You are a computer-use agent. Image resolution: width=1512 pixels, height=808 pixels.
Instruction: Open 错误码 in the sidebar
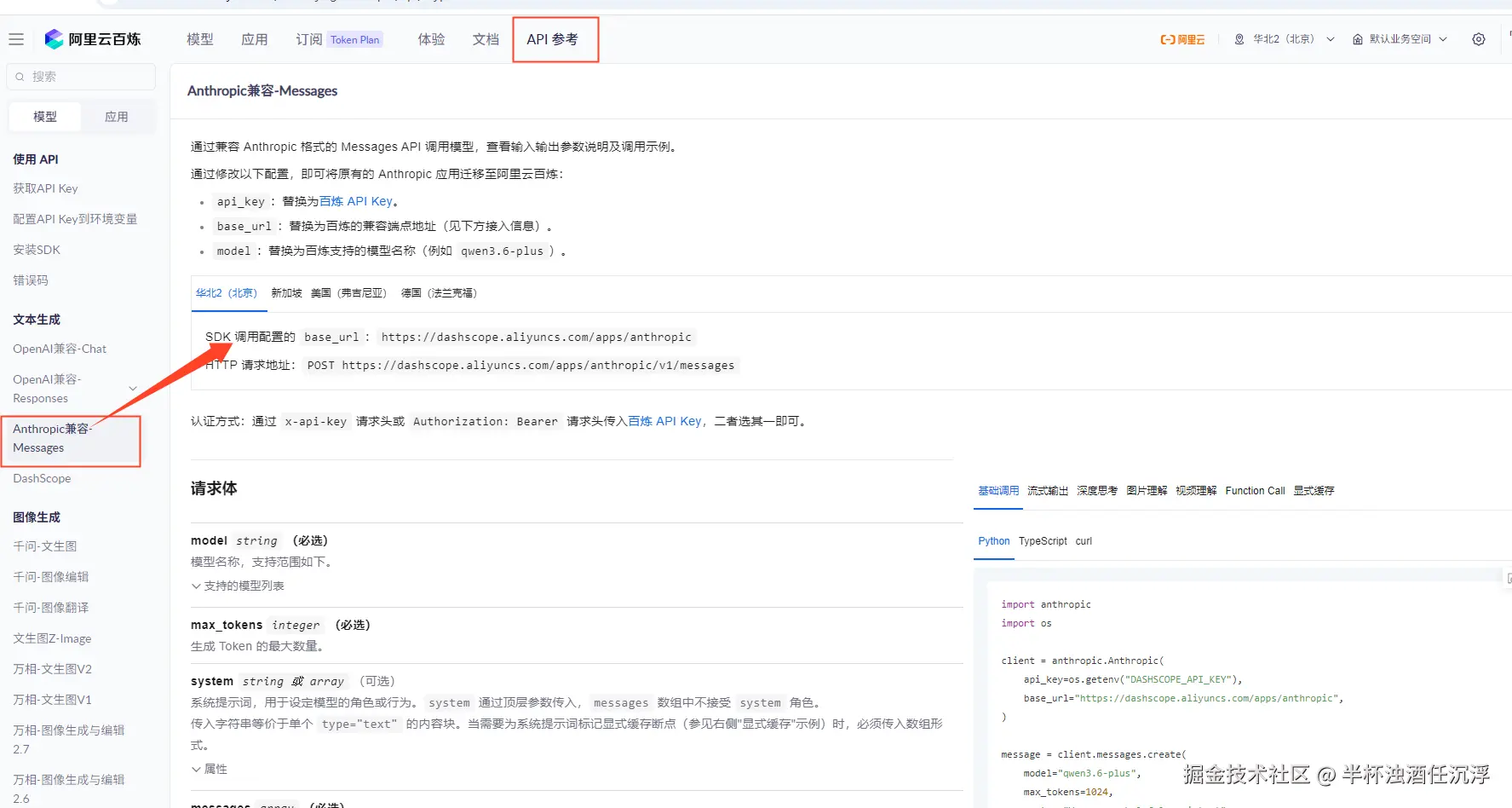pyautogui.click(x=31, y=280)
